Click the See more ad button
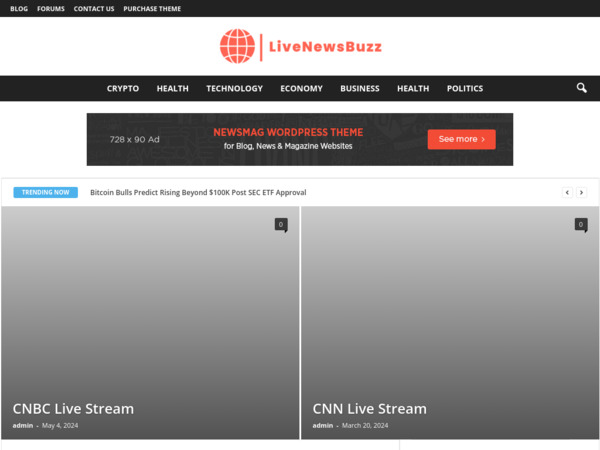 pyautogui.click(x=461, y=139)
